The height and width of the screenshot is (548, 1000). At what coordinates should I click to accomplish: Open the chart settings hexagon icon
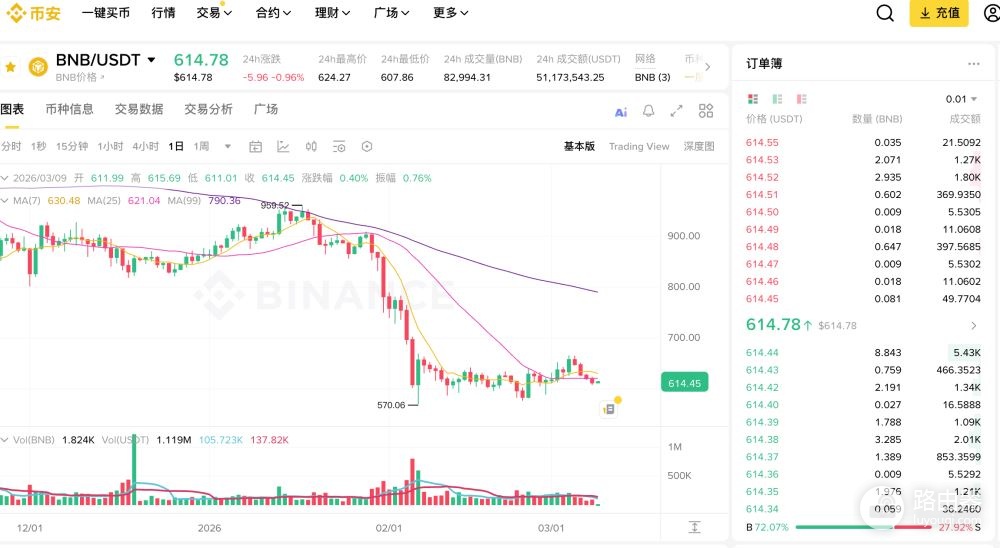367,147
